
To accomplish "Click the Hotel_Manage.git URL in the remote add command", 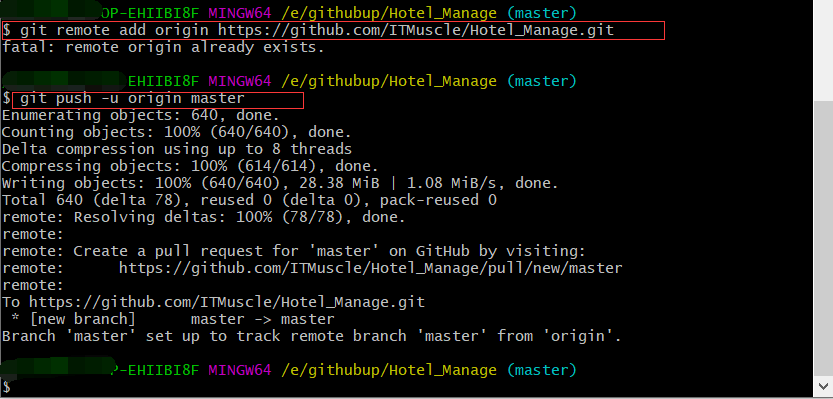I will (415, 30).
